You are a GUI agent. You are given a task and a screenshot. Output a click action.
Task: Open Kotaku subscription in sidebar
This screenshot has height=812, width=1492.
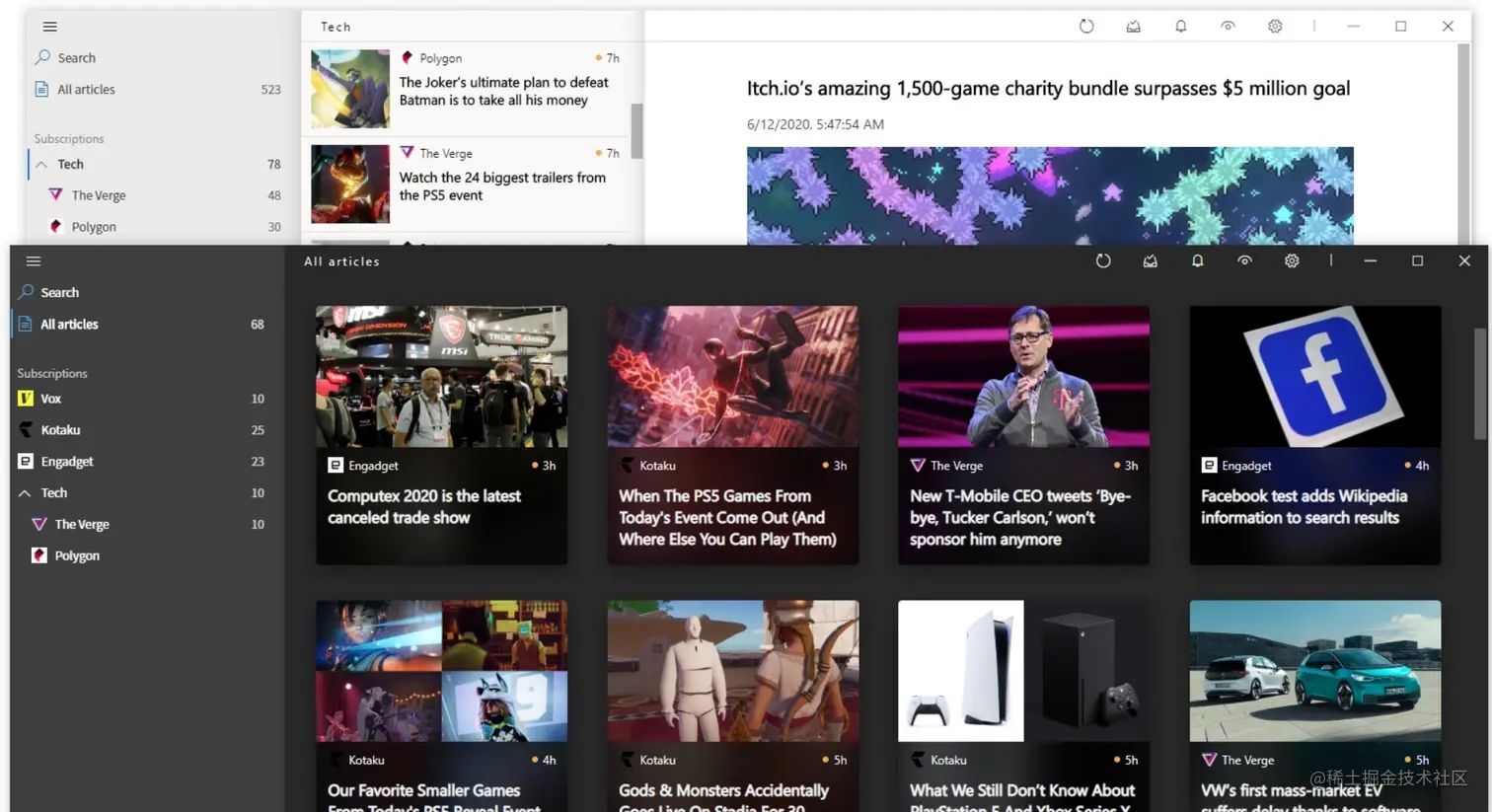point(148,430)
